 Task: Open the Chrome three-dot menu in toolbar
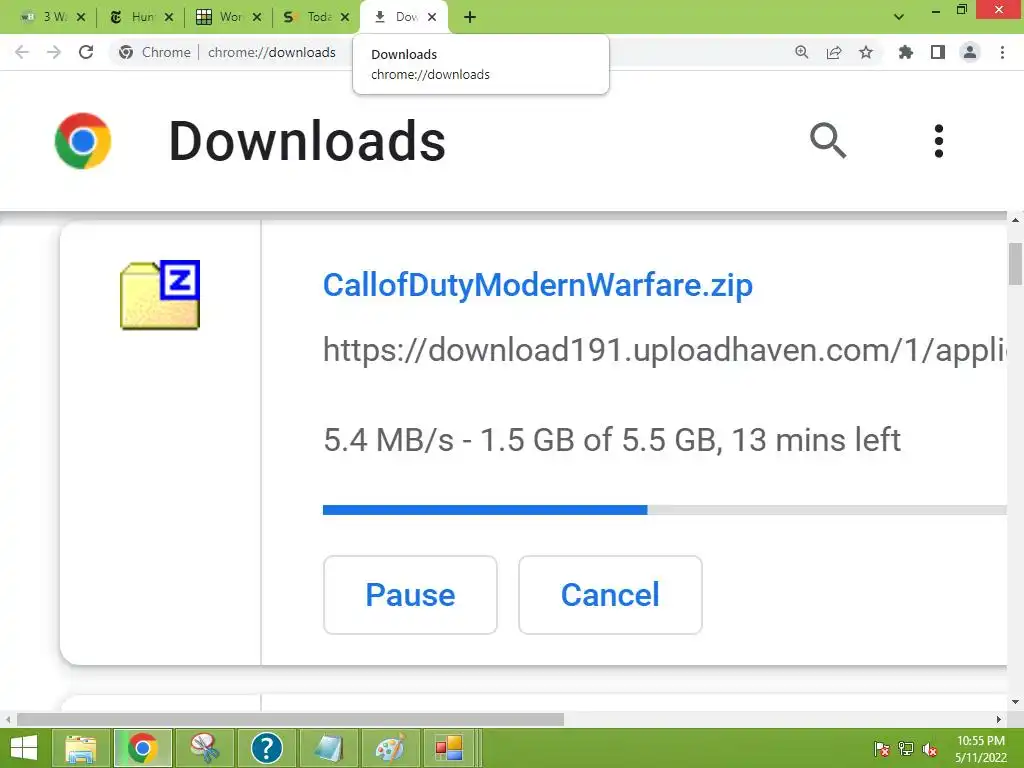click(x=1002, y=52)
